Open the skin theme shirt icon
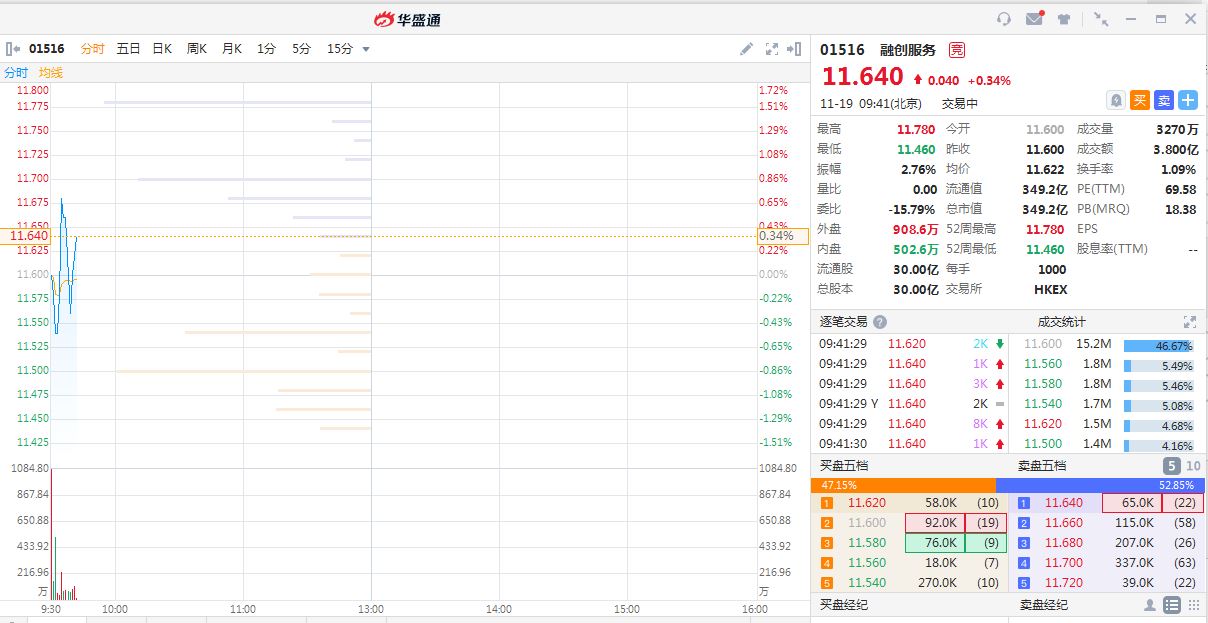The image size is (1208, 623). (1063, 19)
